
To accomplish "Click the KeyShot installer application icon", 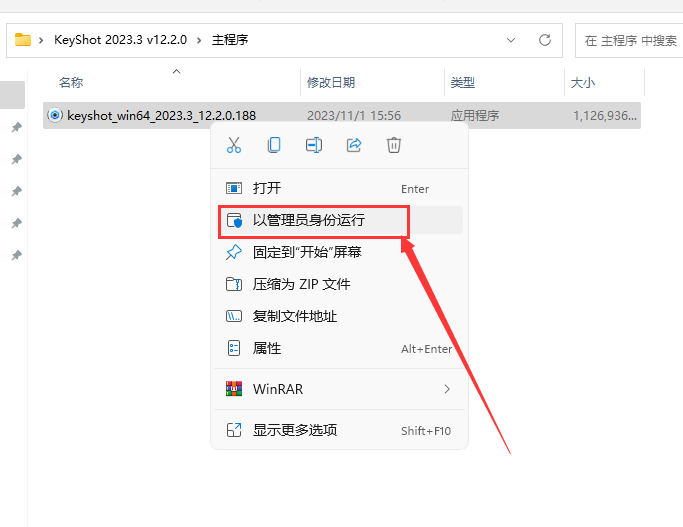I will point(55,115).
